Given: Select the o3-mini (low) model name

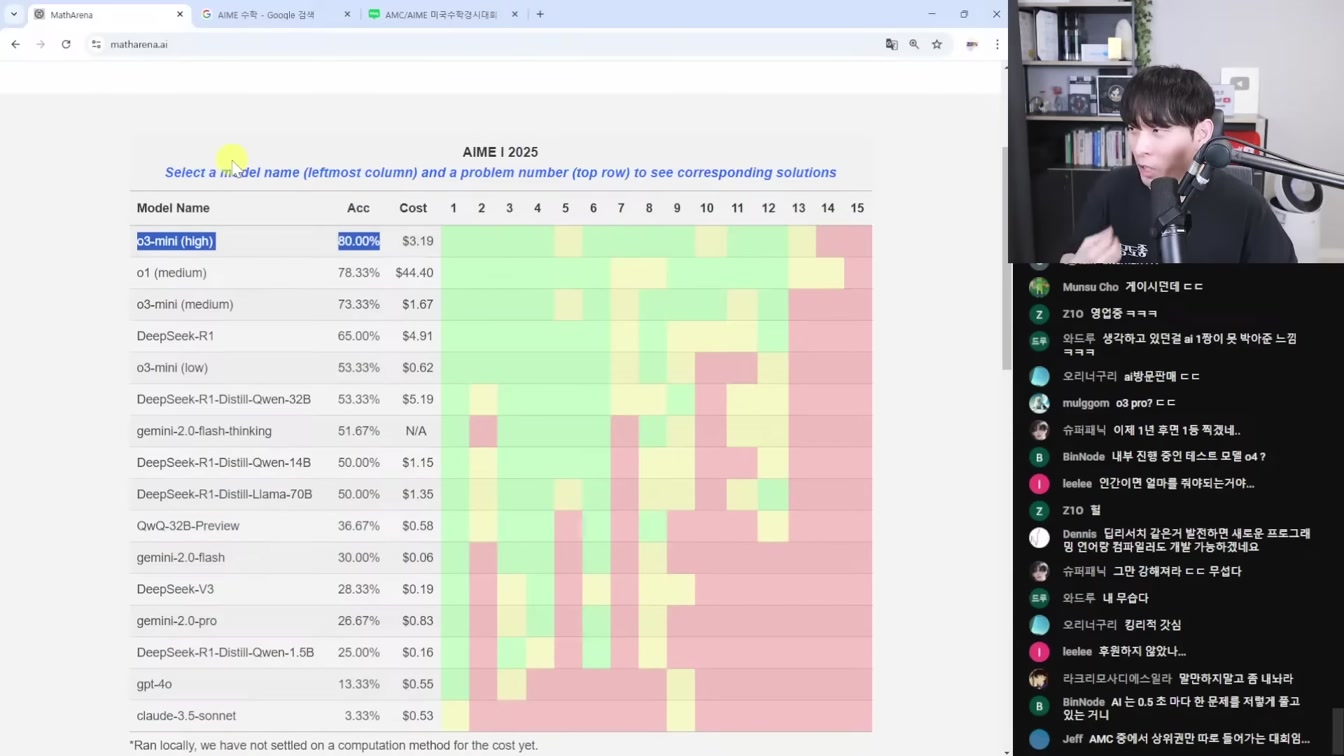Looking at the screenshot, I should tap(172, 368).
